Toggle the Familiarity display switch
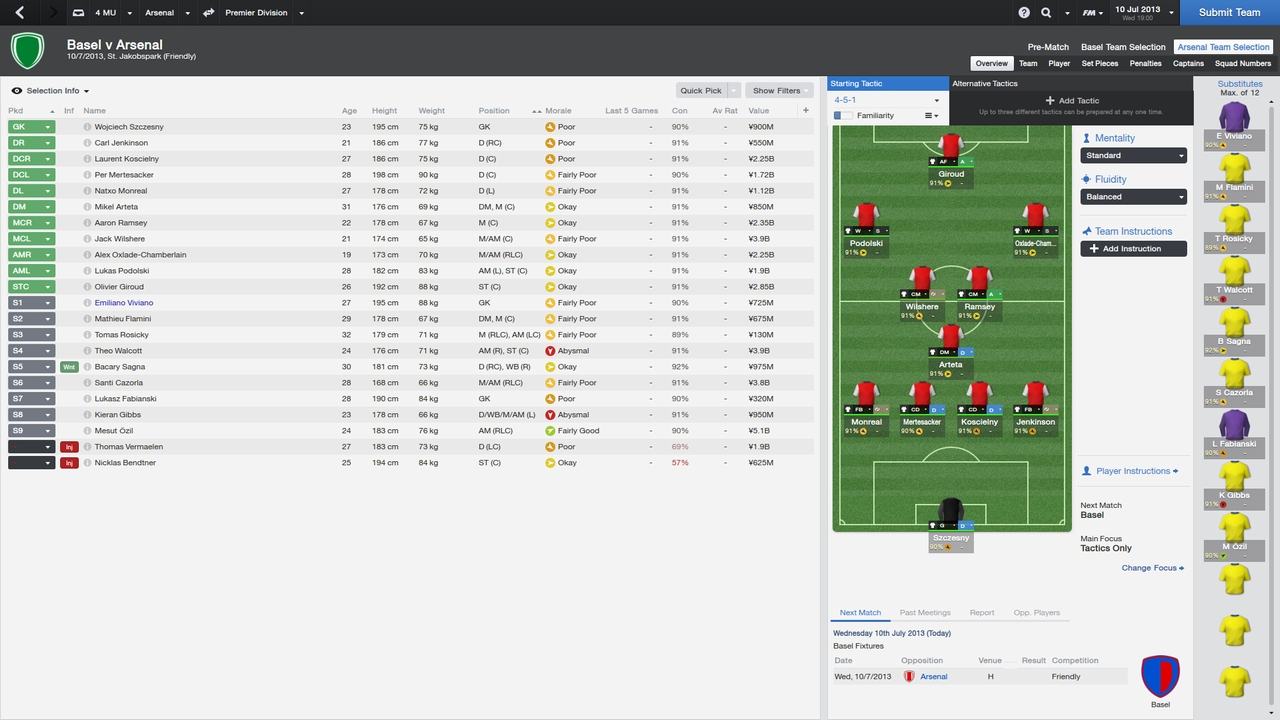Image resolution: width=1280 pixels, height=720 pixels. [x=843, y=116]
